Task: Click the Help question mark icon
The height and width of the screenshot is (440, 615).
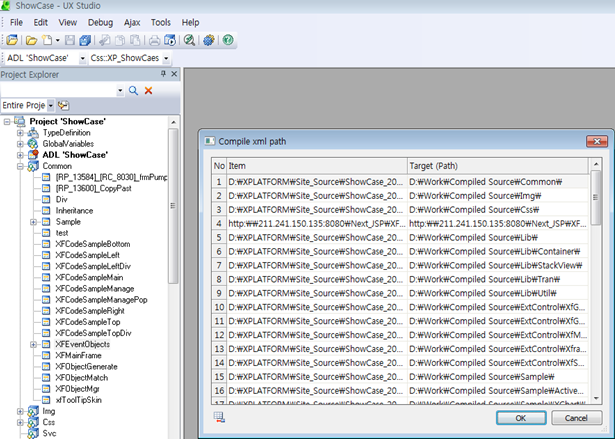Action: pyautogui.click(x=228, y=40)
